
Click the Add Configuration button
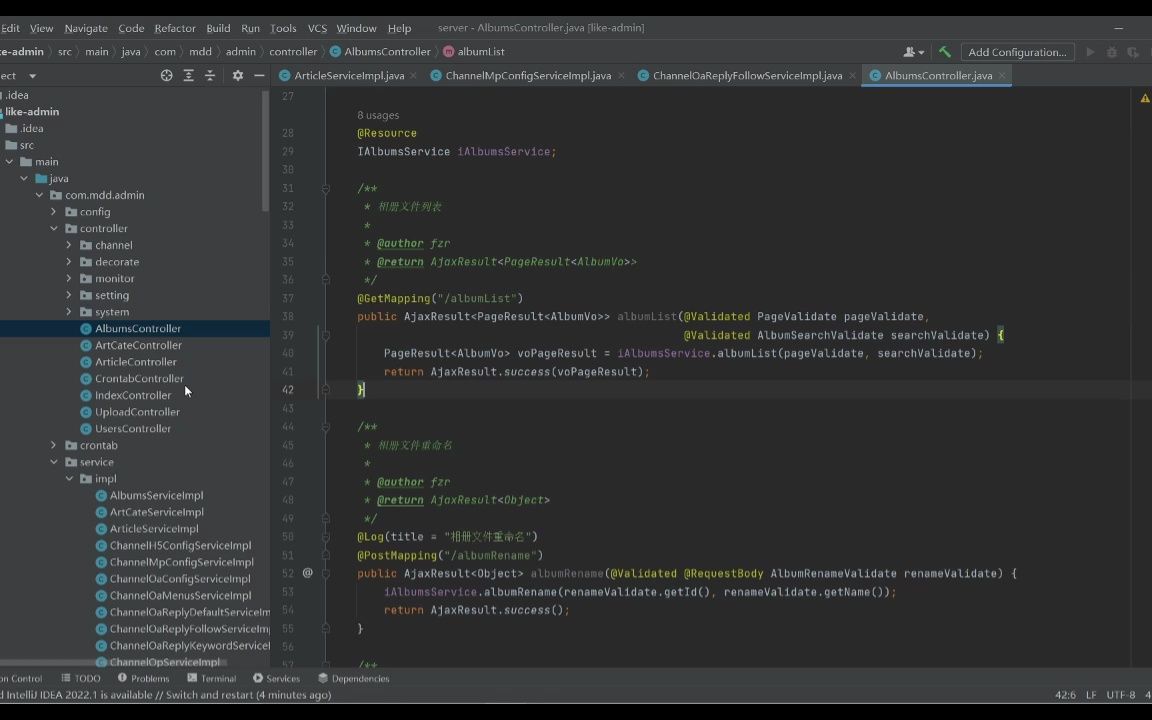coord(1017,51)
